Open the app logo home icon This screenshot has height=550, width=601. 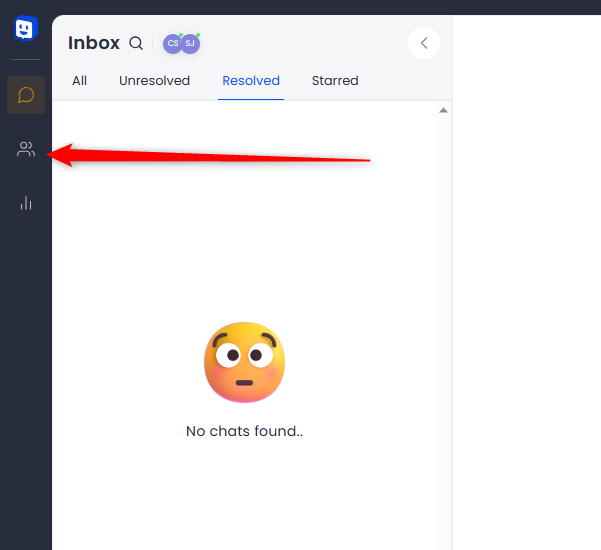click(x=26, y=28)
